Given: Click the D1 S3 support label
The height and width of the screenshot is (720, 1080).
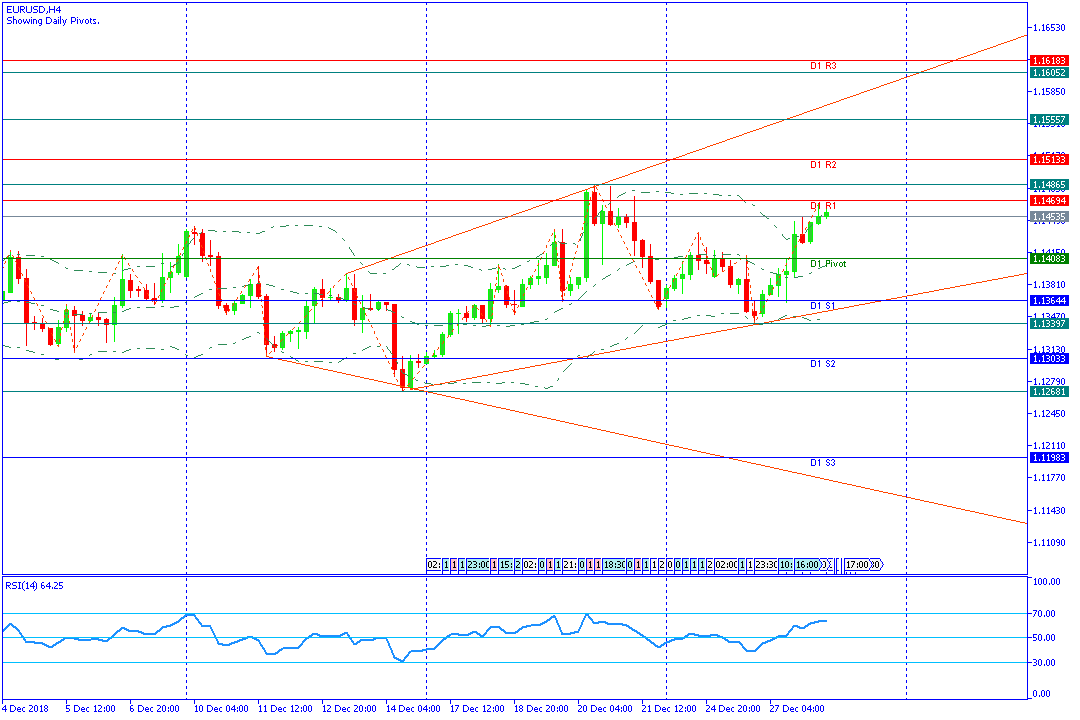Looking at the screenshot, I should [823, 463].
